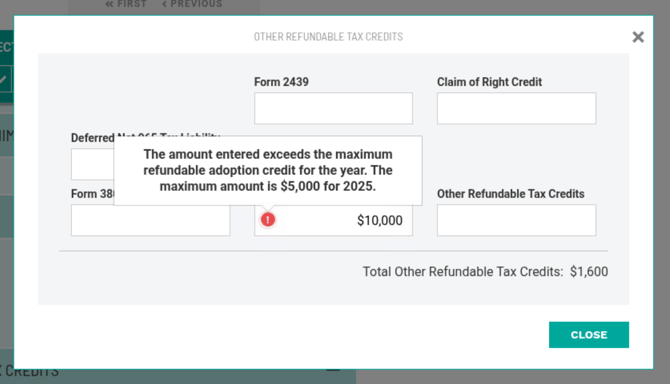The image size is (670, 384).
Task: Focus the Claim of Right Credit field
Action: point(516,108)
